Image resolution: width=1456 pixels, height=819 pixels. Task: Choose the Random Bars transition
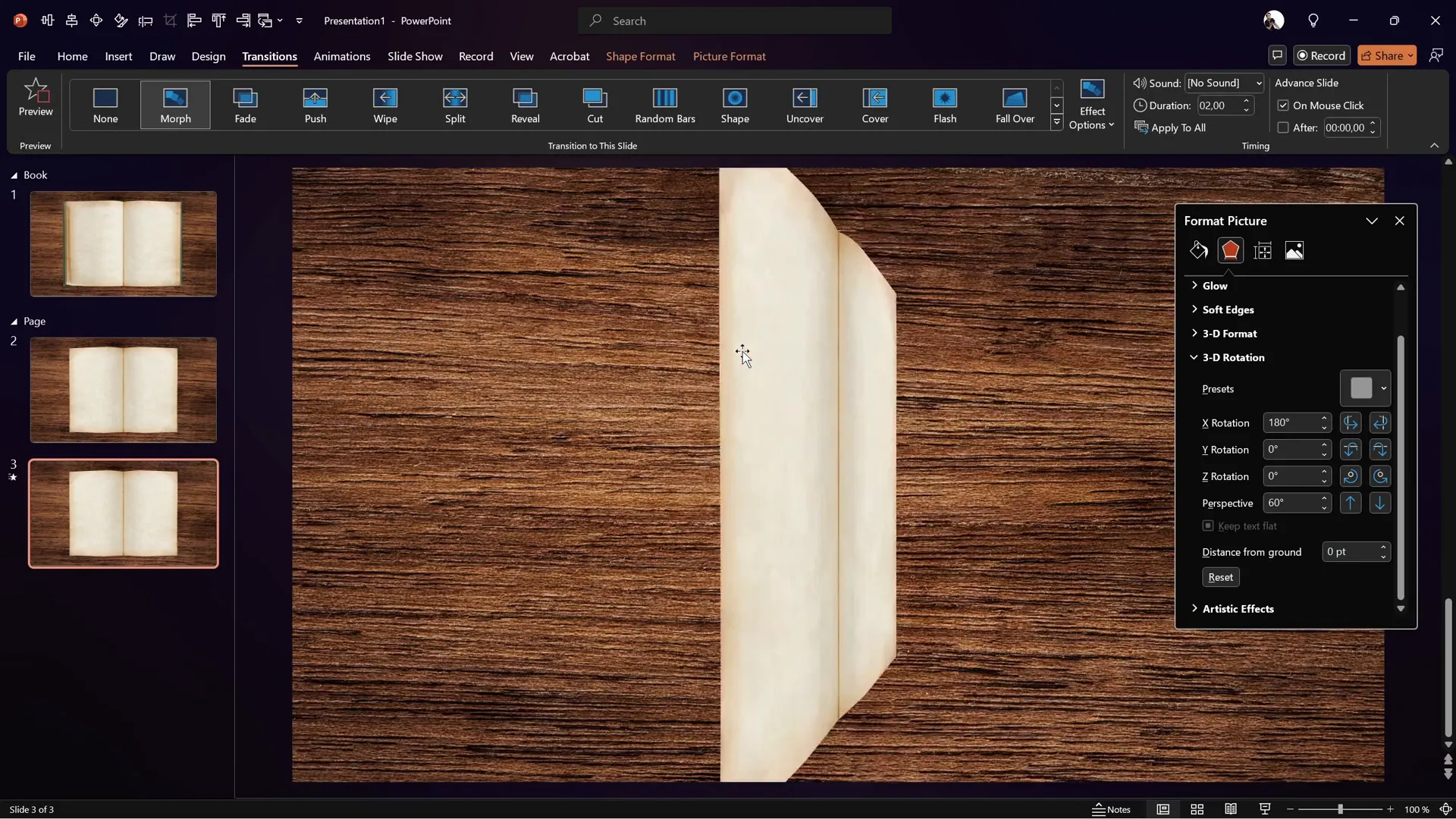click(665, 105)
